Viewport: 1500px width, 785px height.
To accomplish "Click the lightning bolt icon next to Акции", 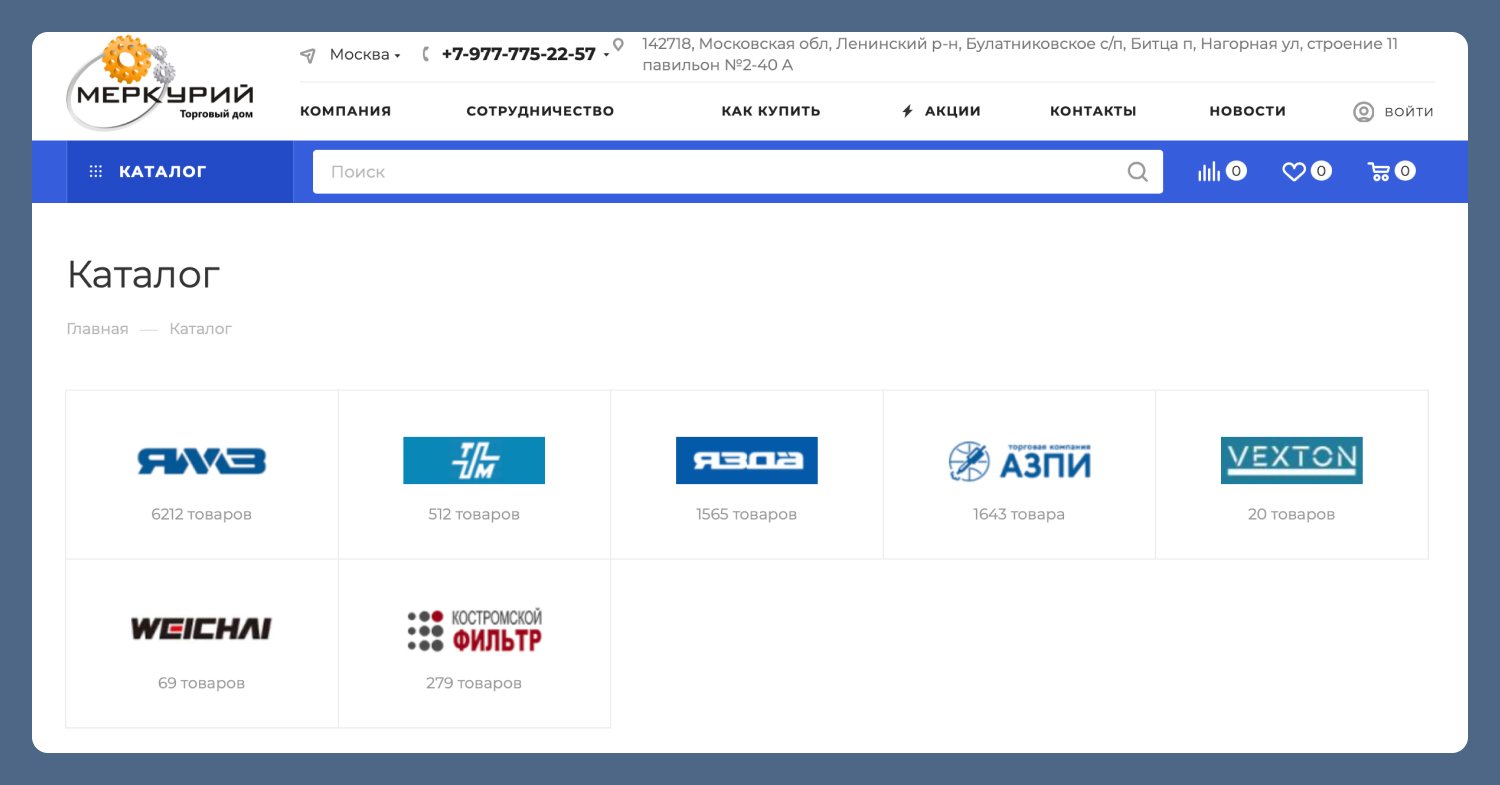I will [908, 111].
